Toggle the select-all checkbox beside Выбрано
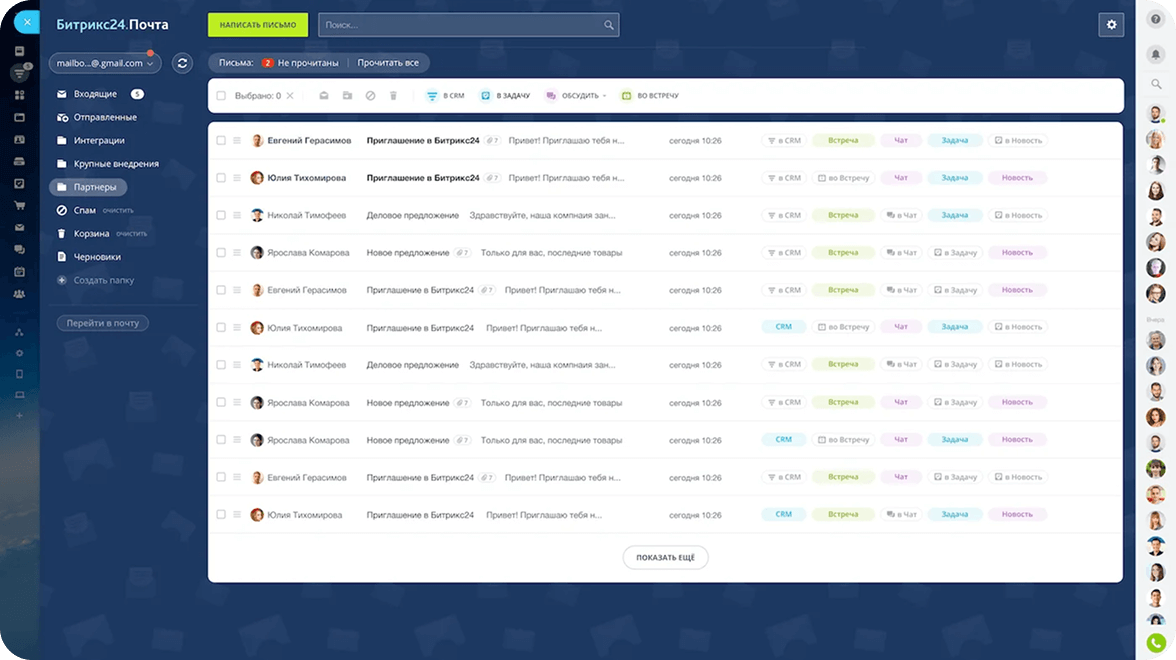Viewport: 1176px width, 660px height. tap(221, 96)
